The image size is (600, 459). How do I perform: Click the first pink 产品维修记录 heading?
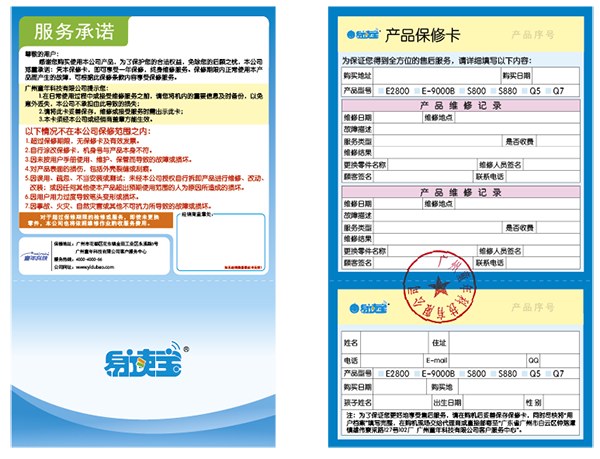pos(461,106)
